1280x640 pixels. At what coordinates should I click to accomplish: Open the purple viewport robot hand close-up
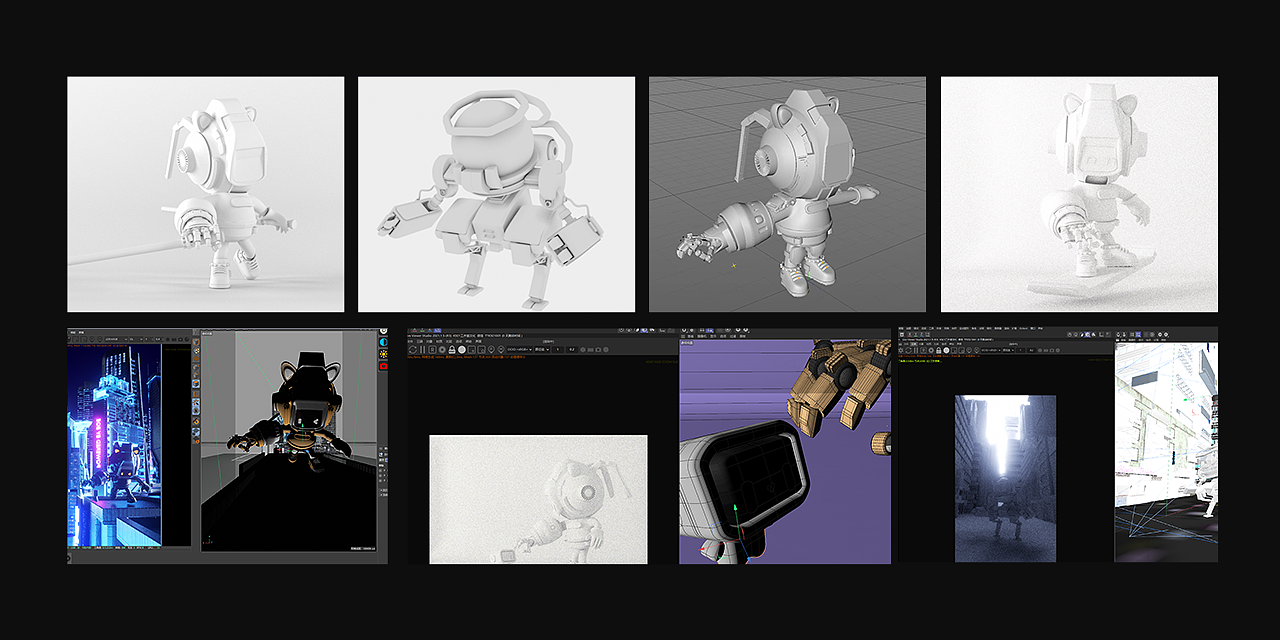tap(785, 452)
